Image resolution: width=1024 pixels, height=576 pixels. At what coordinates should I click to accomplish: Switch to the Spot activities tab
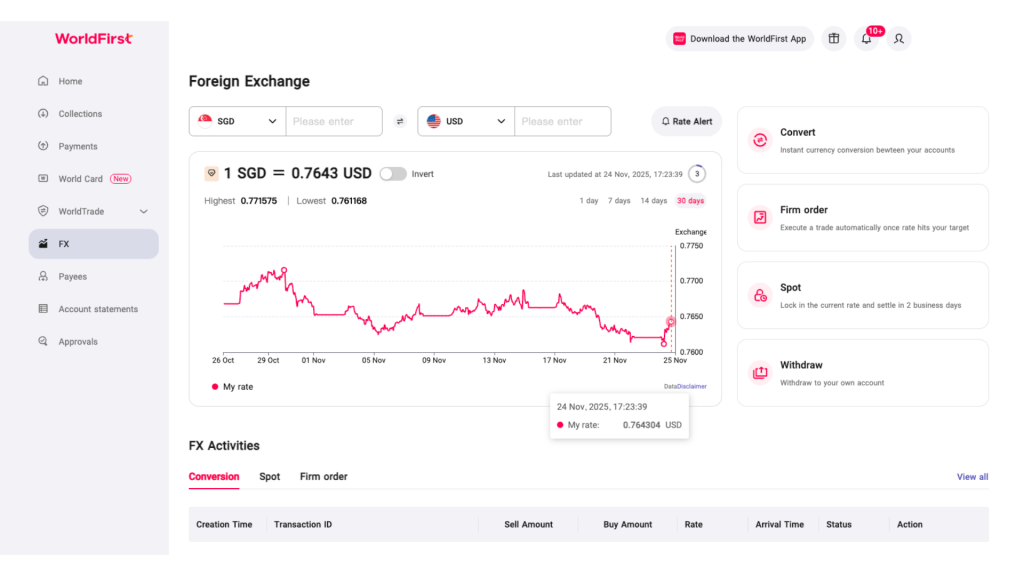click(x=269, y=477)
